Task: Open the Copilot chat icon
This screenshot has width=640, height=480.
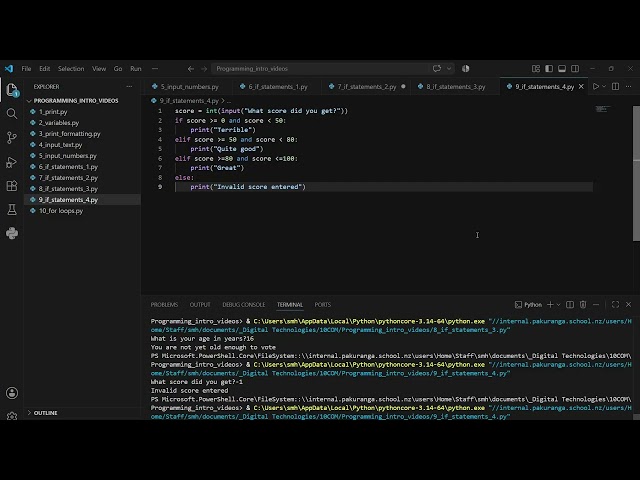Action: tap(437, 69)
